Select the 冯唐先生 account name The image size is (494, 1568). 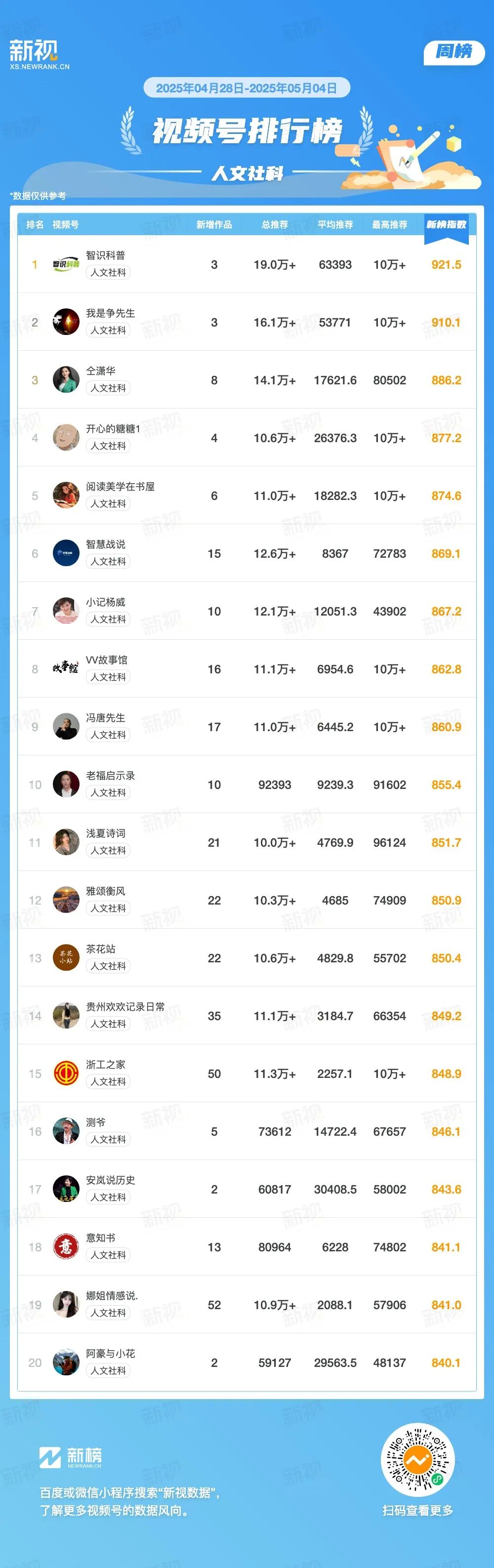(105, 718)
